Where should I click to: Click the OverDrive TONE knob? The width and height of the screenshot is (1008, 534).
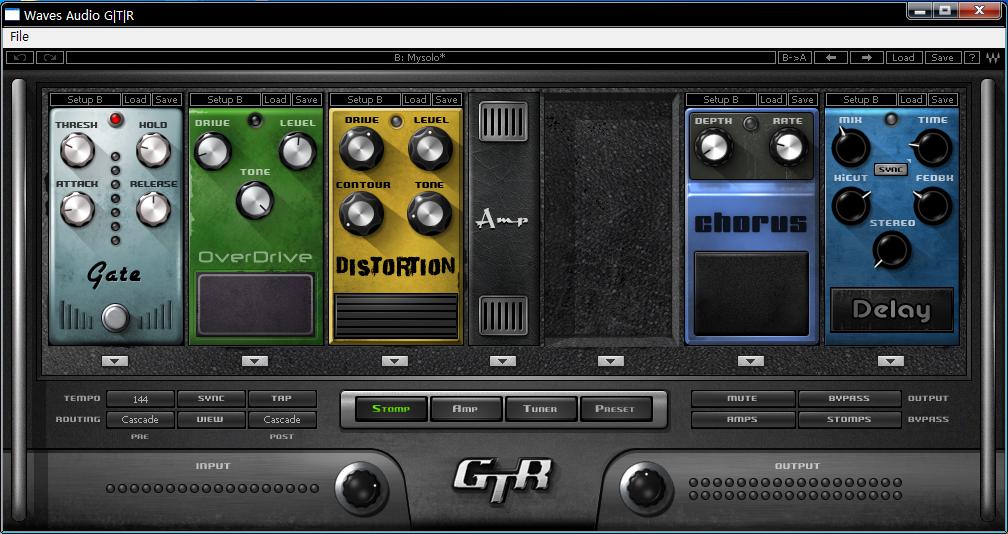[x=255, y=200]
